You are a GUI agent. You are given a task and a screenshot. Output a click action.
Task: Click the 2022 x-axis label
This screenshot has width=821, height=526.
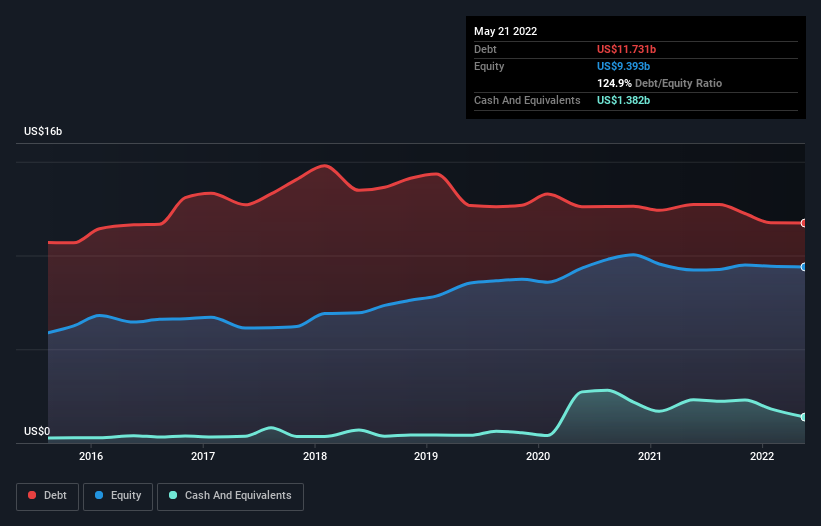click(762, 456)
